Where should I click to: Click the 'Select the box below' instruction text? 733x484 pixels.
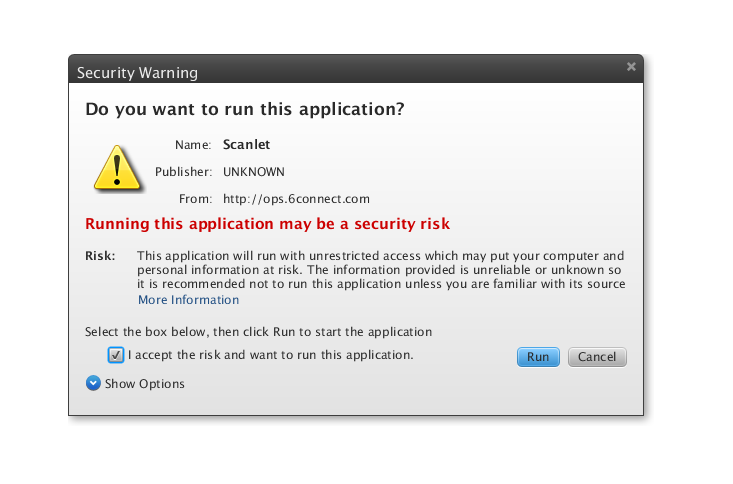[258, 331]
